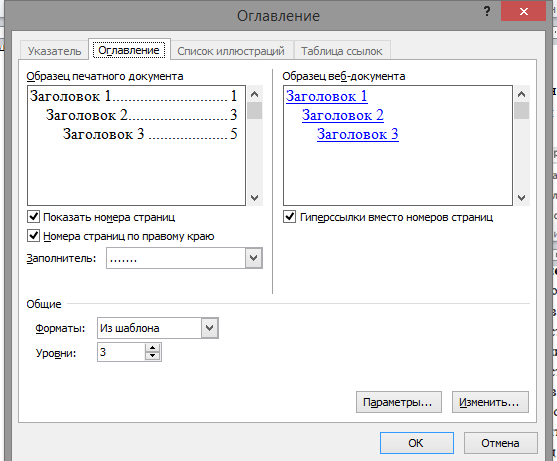Screen dimensions: 557x461
Task: Cancel with the Отмена button
Action: (x=501, y=443)
